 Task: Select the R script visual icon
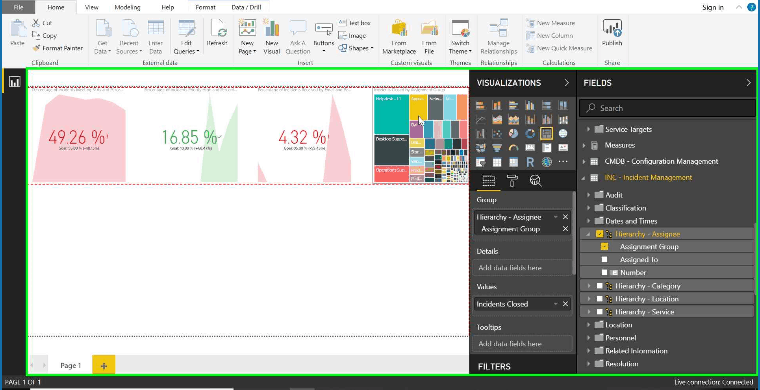click(x=530, y=162)
